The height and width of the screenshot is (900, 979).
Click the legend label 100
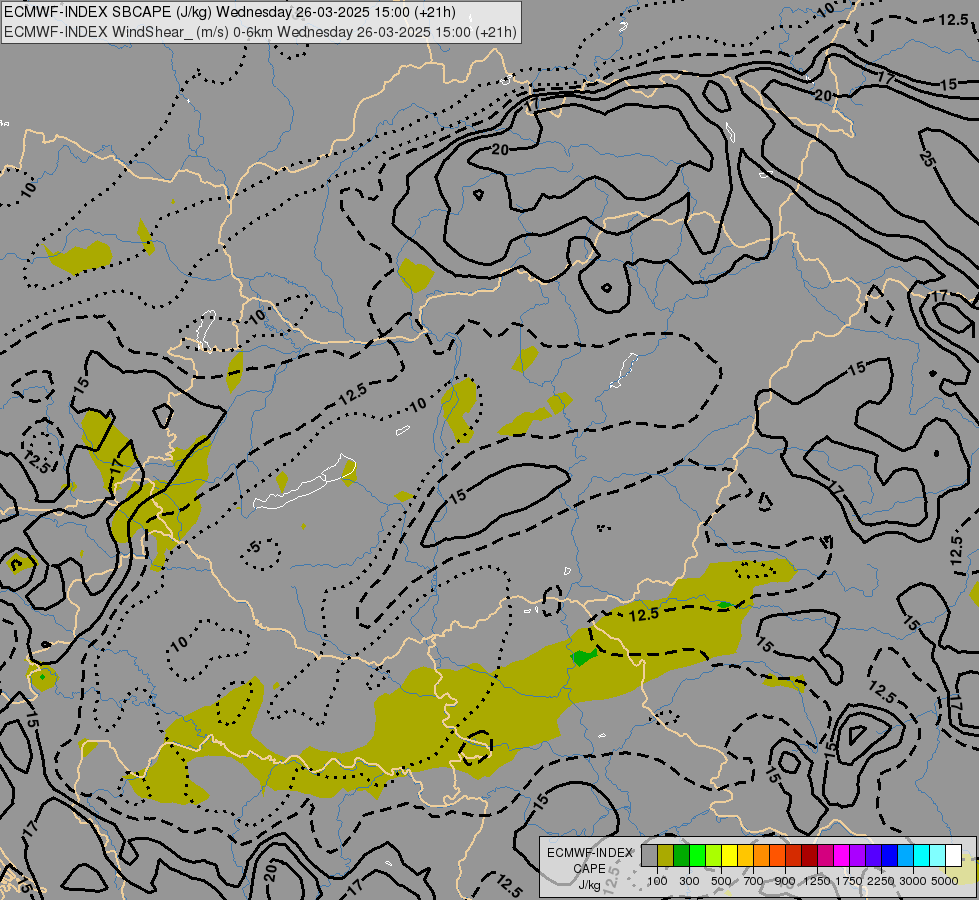click(x=657, y=881)
